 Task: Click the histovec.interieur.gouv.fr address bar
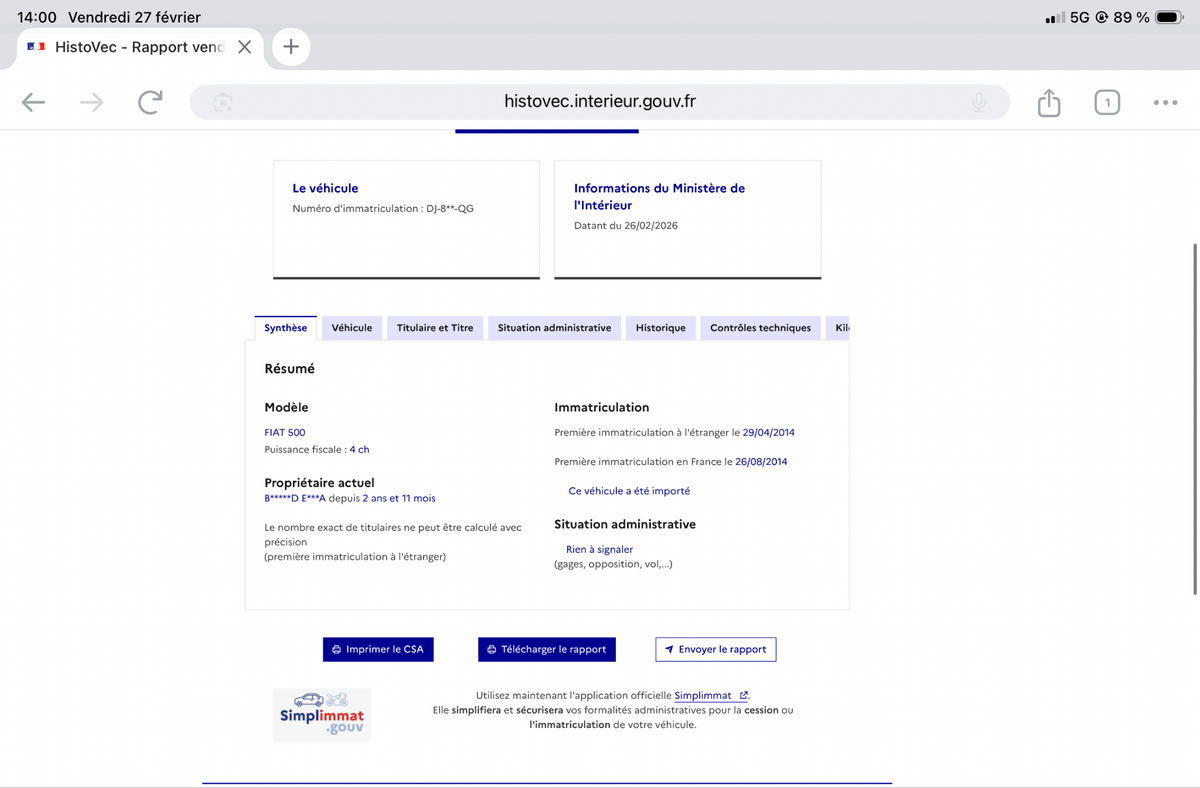[x=600, y=102]
